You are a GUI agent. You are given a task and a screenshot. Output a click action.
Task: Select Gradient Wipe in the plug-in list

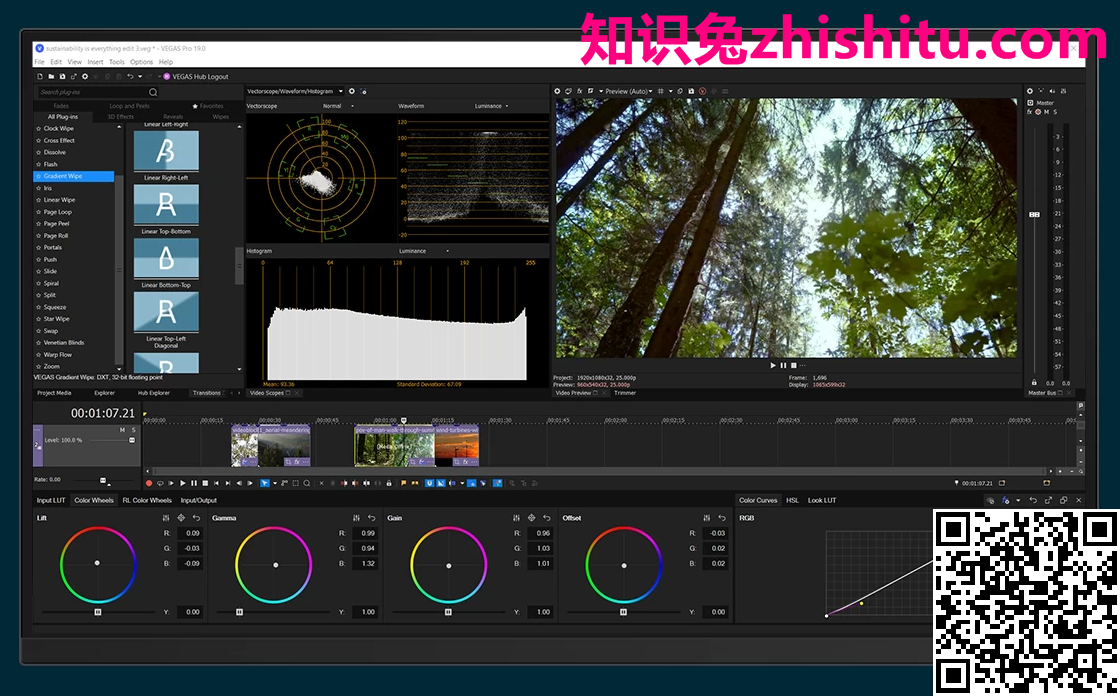(x=74, y=176)
